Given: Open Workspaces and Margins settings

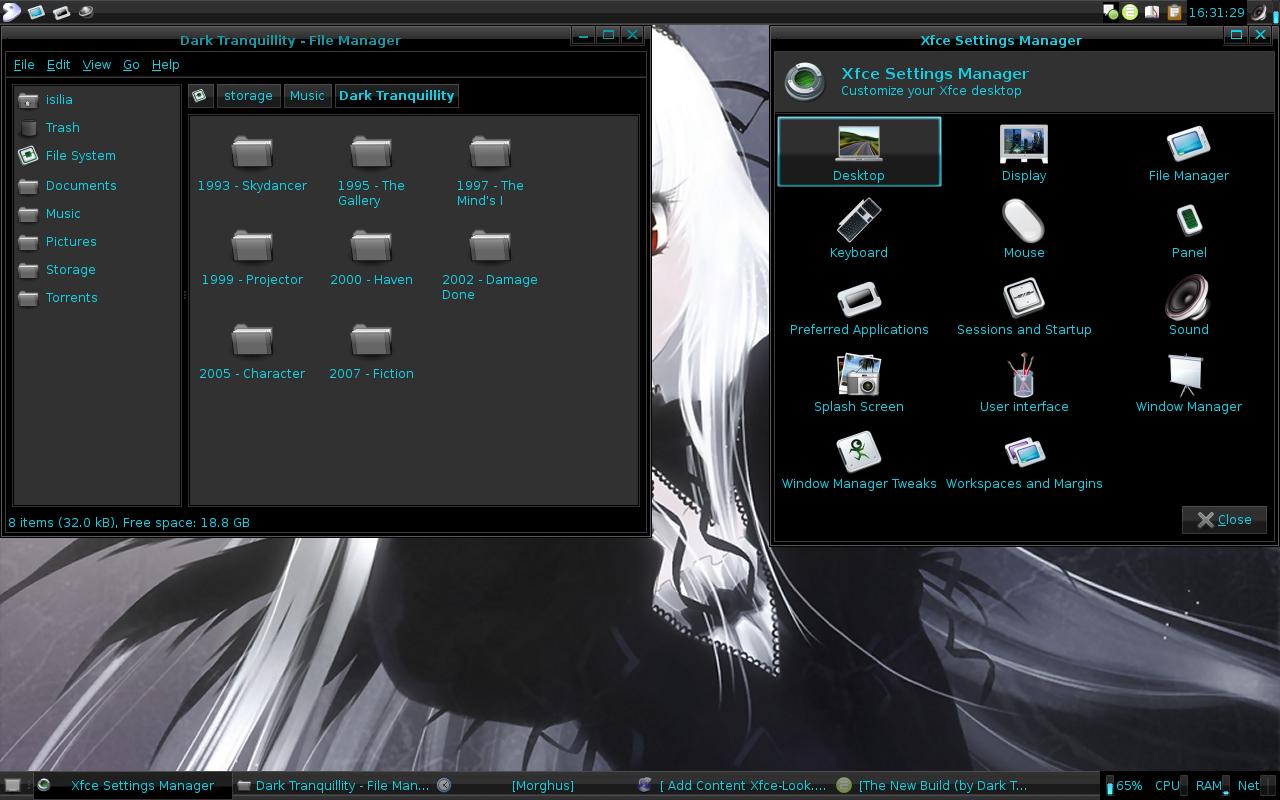Looking at the screenshot, I should click(1024, 460).
